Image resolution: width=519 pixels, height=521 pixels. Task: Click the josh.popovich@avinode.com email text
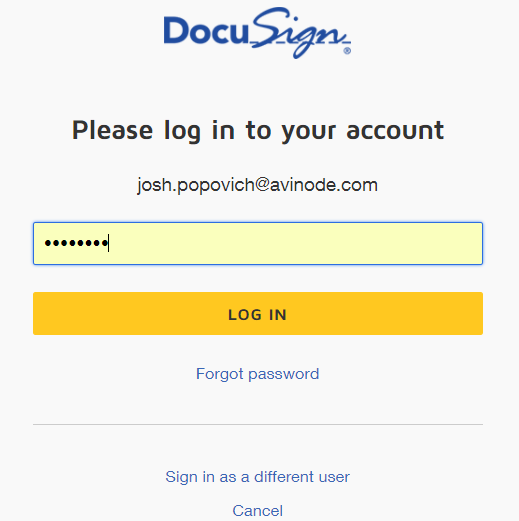pos(257,185)
